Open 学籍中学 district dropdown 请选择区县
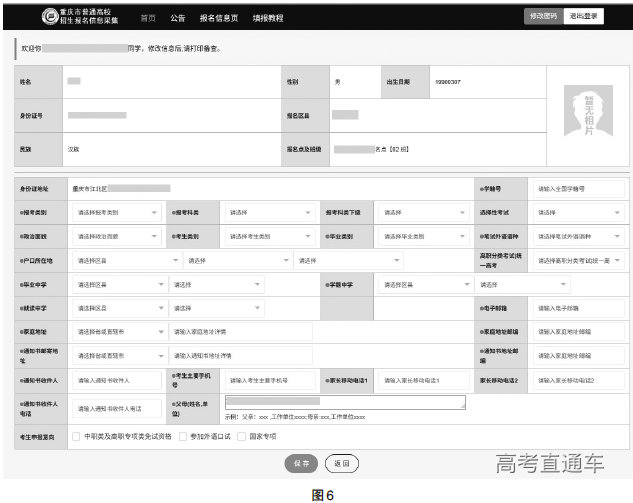 [426, 285]
